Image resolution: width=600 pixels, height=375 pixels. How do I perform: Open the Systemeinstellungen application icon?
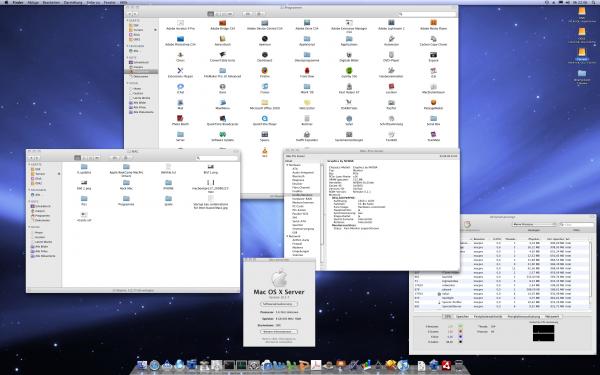click(349, 134)
